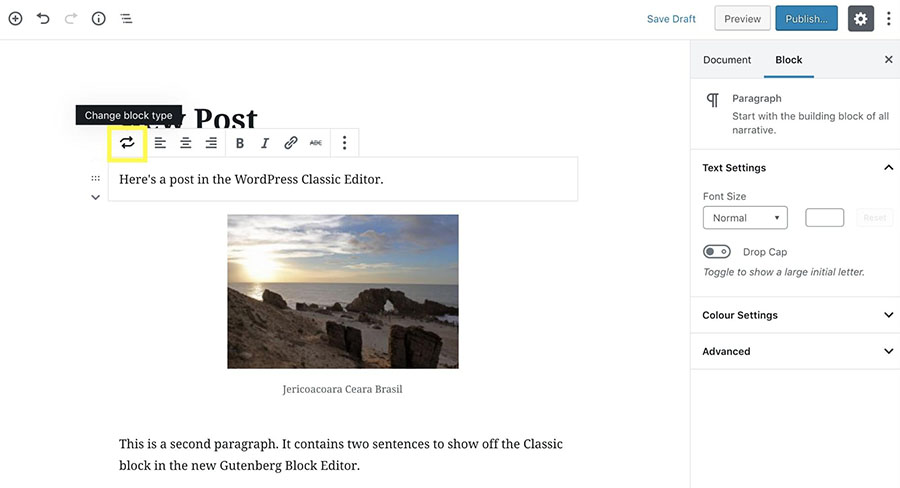Toggle the Drop Cap switch
This screenshot has width=900, height=488.
tap(717, 251)
